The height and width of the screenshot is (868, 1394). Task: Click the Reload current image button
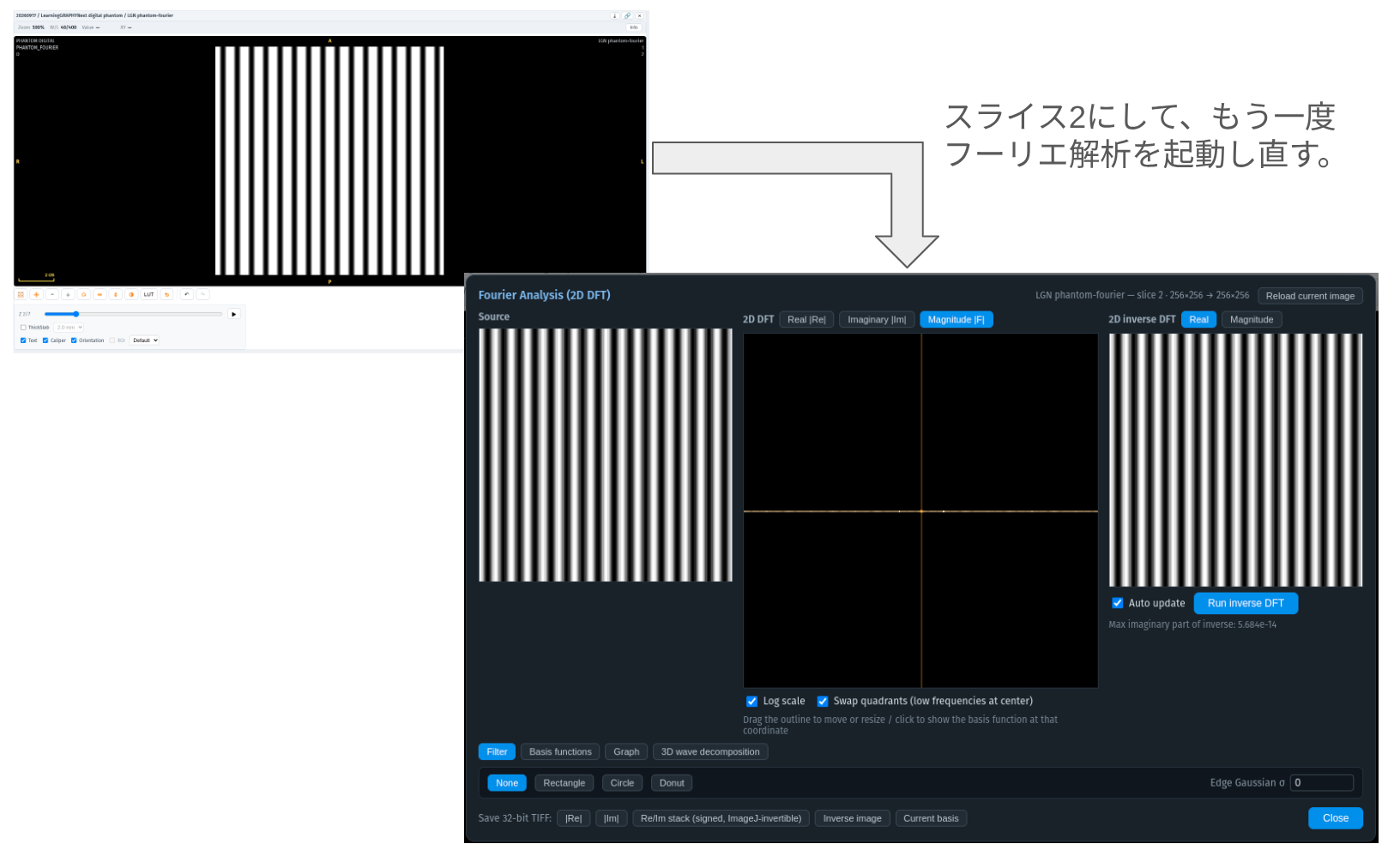1310,296
